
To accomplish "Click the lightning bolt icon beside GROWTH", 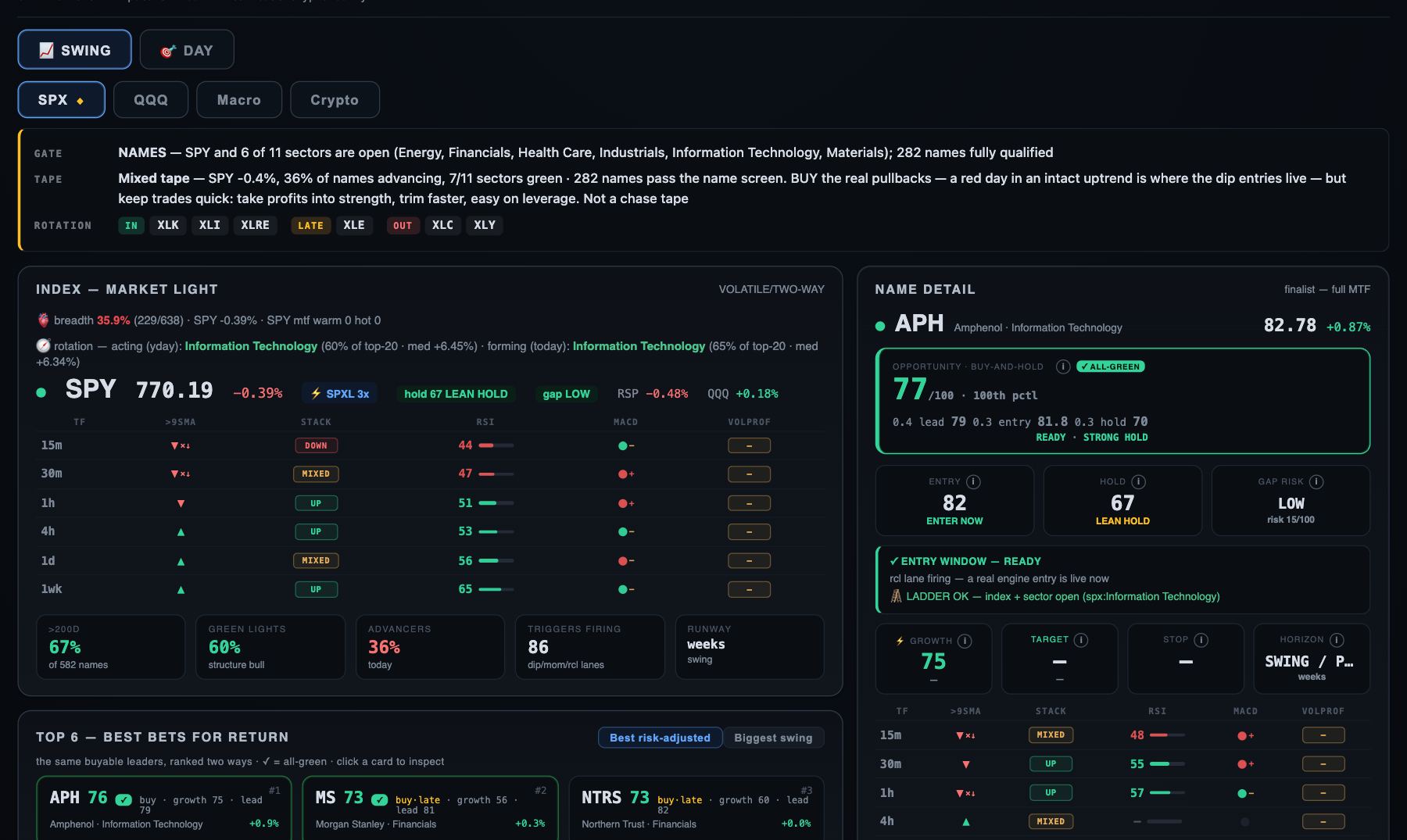I will tap(900, 641).
